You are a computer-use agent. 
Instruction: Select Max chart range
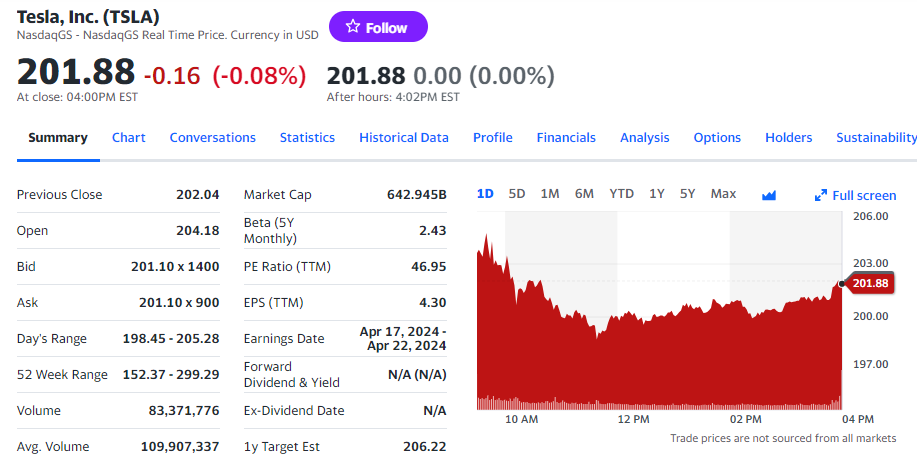(723, 194)
